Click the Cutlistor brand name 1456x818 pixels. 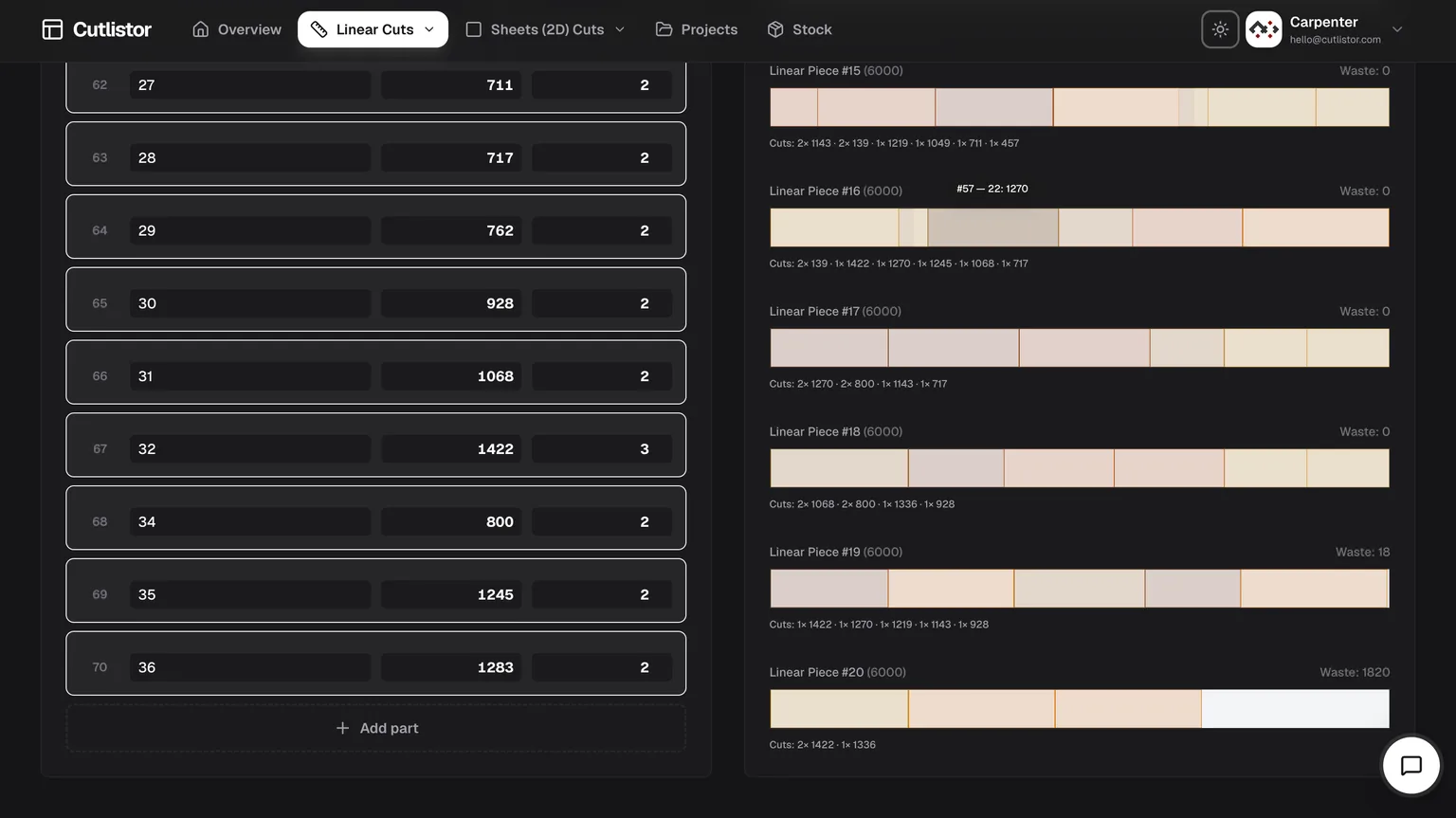click(x=112, y=29)
